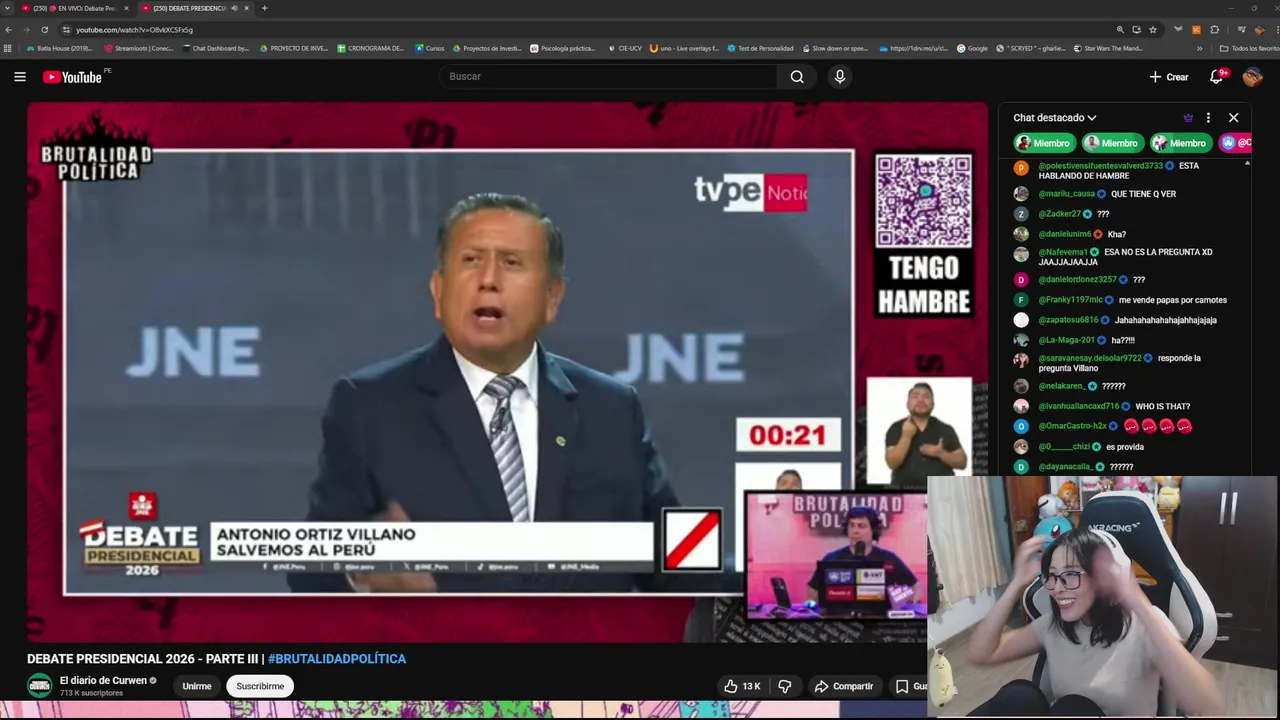Click username @Franky1197mlc in chat
The width and height of the screenshot is (1280, 720).
point(1070,300)
